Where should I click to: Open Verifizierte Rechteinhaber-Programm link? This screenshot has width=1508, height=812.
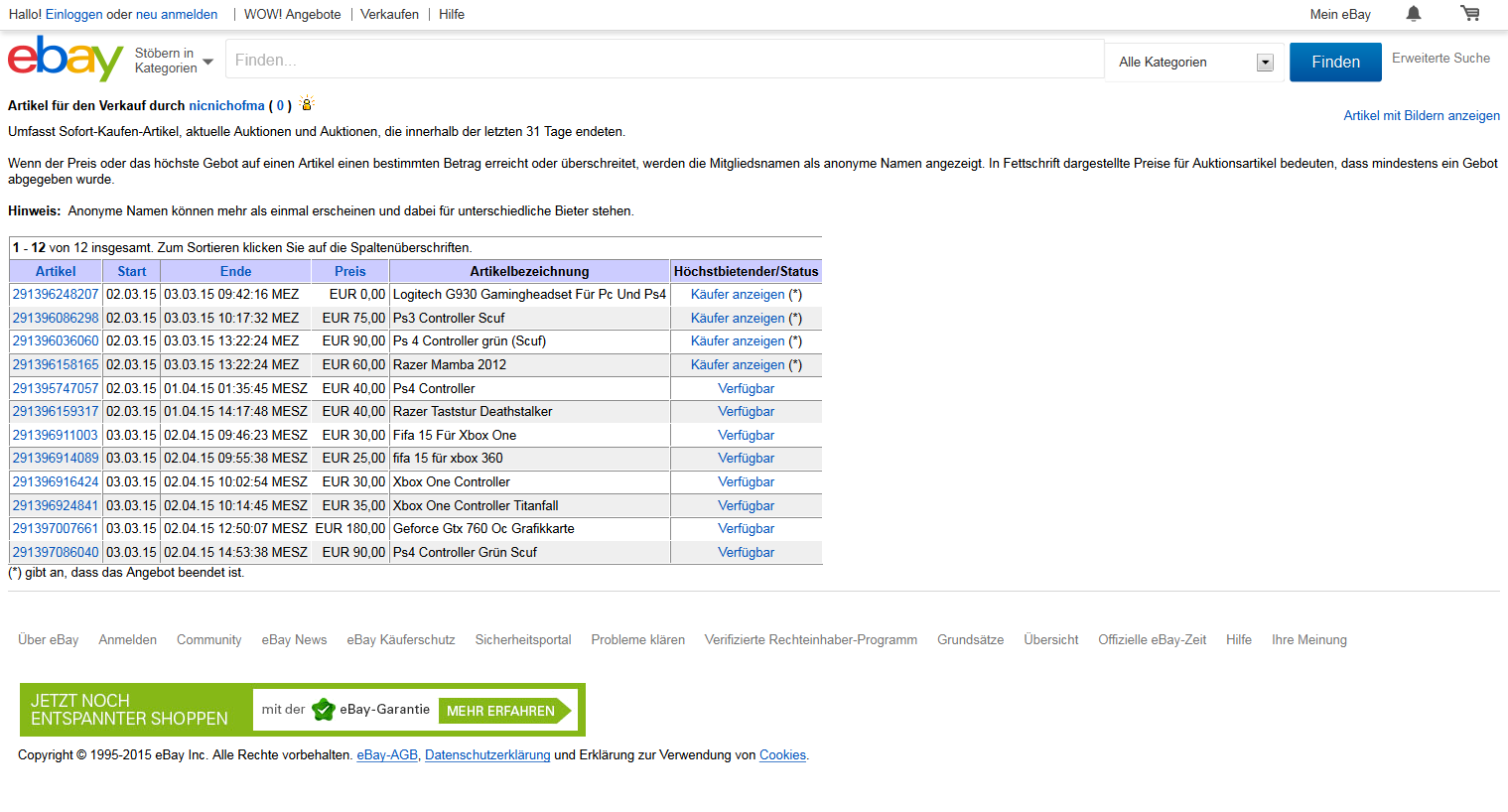811,639
